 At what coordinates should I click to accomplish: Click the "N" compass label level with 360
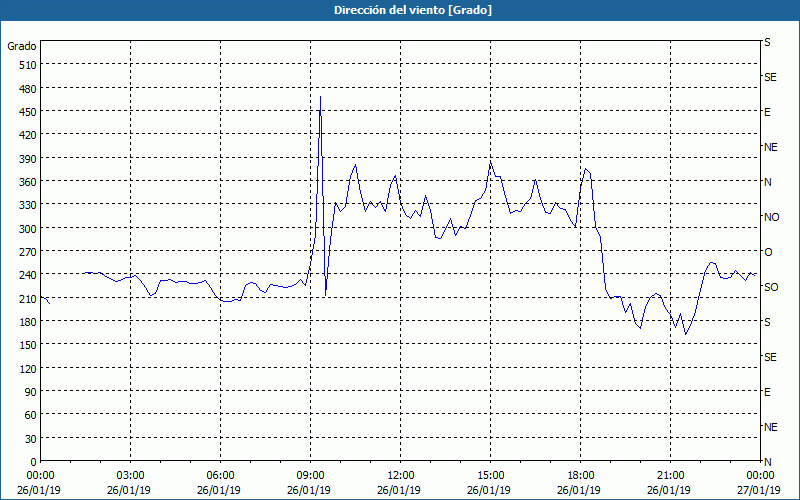[x=767, y=182]
